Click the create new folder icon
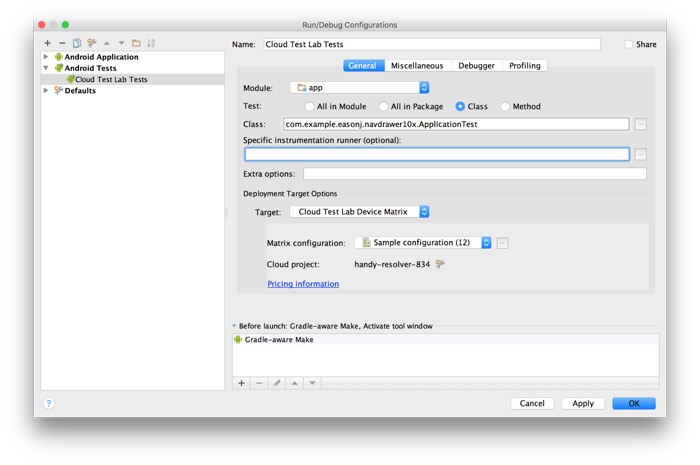 coord(136,43)
